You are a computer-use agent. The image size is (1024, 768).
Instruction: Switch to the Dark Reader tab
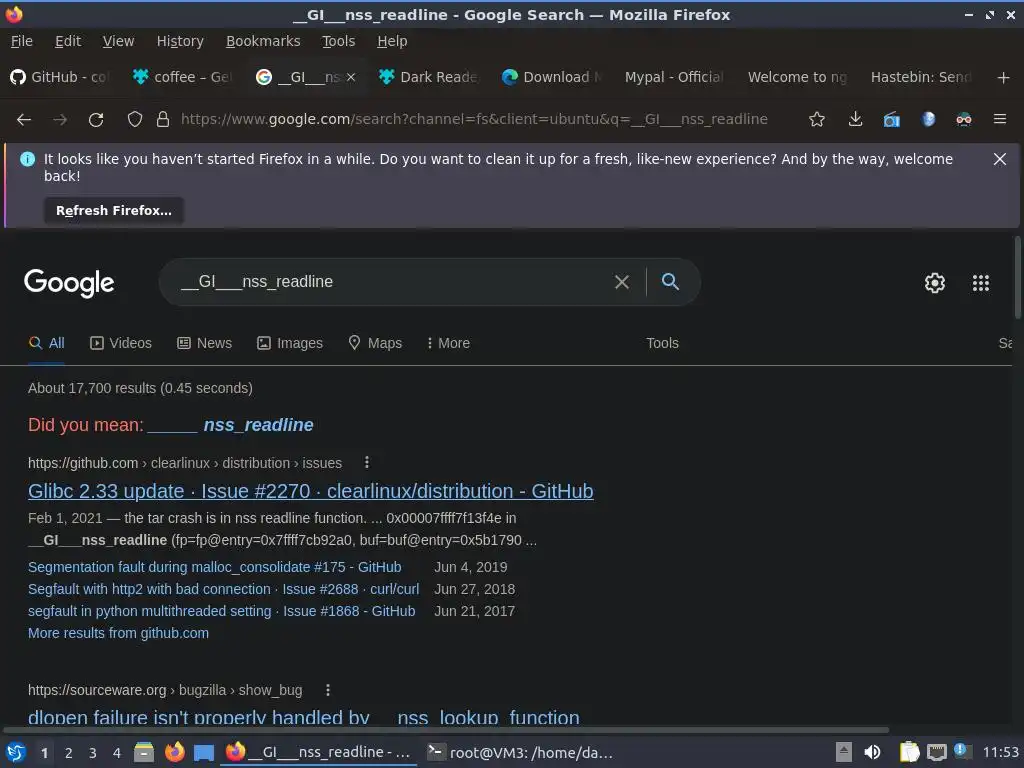tap(429, 77)
